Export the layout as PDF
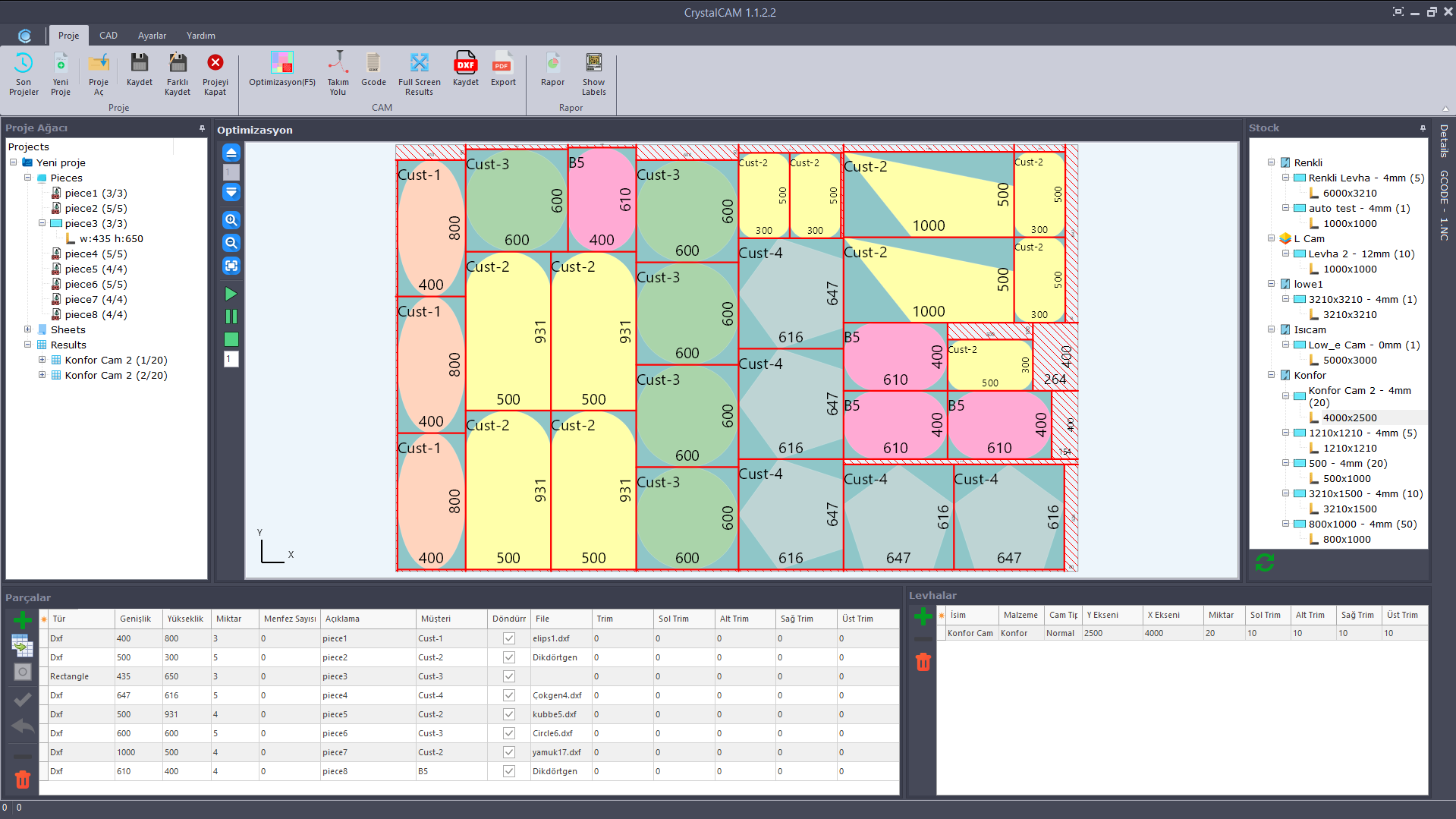Screen dimensions: 1456x819 pyautogui.click(x=502, y=70)
